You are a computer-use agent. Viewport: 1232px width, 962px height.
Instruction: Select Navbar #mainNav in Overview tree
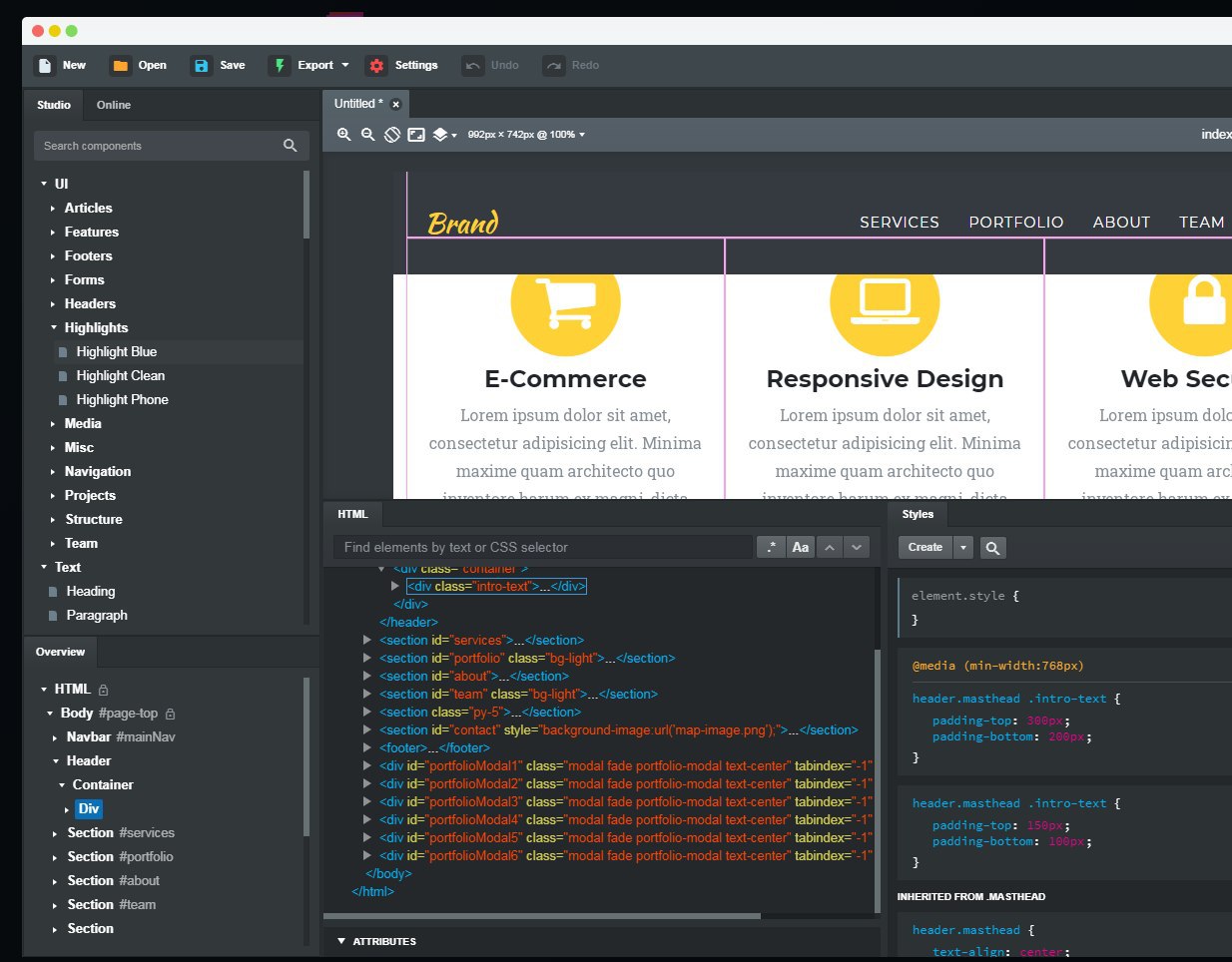pos(121,737)
